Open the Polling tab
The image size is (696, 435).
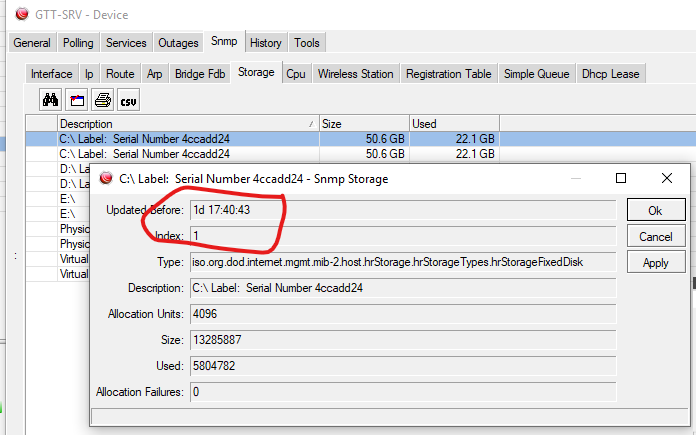click(78, 43)
